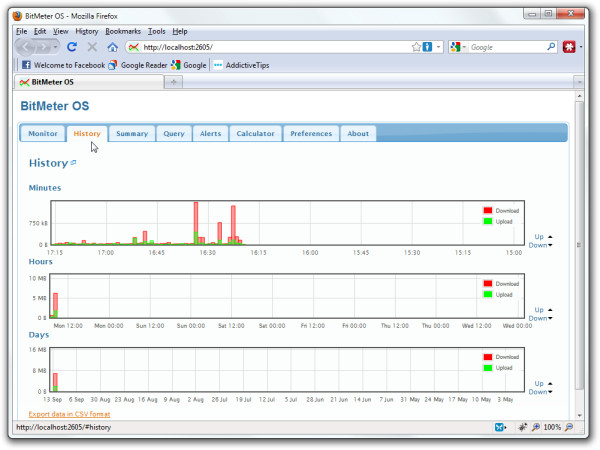Viewport: 600px width, 450px height.
Task: Click the search magnifier icon
Action: [551, 47]
